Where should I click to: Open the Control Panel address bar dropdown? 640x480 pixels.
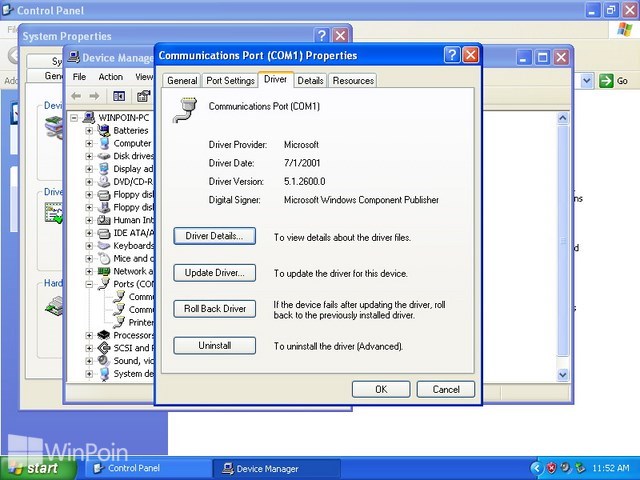(x=587, y=80)
